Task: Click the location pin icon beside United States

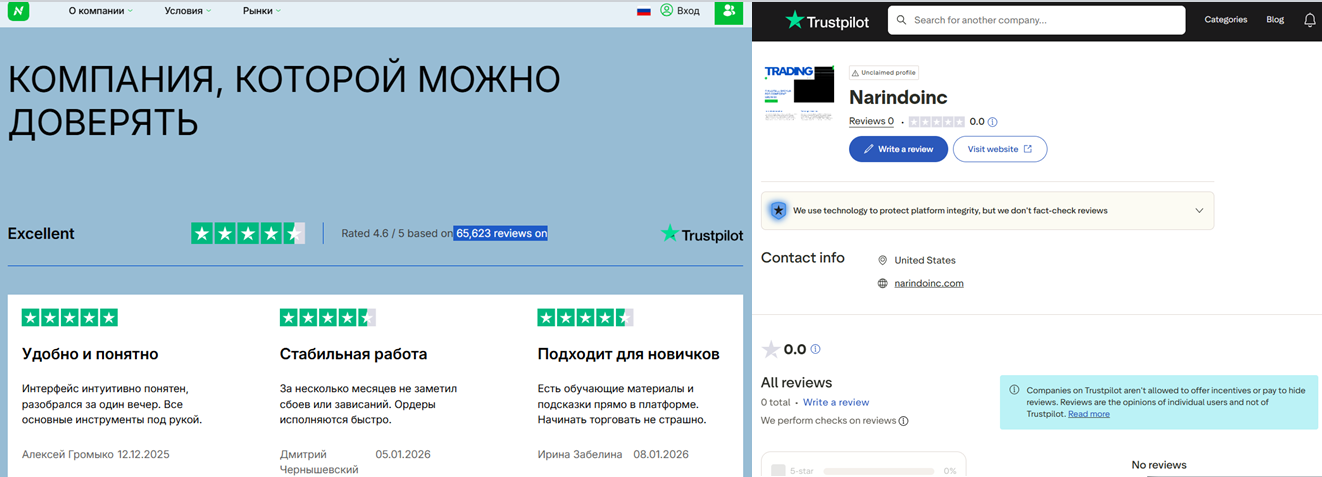Action: tap(883, 260)
